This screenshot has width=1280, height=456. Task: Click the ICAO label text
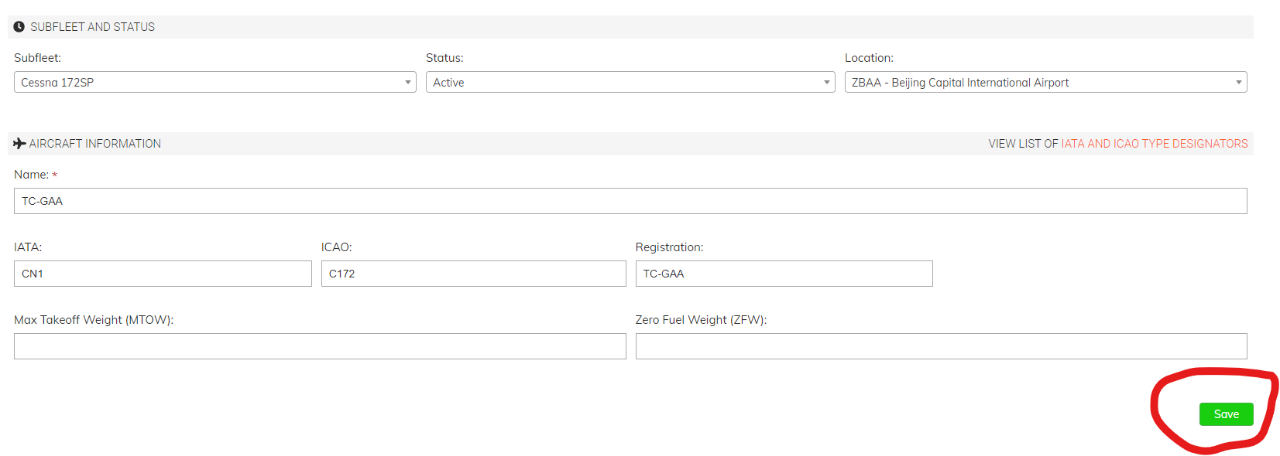pyautogui.click(x=336, y=247)
